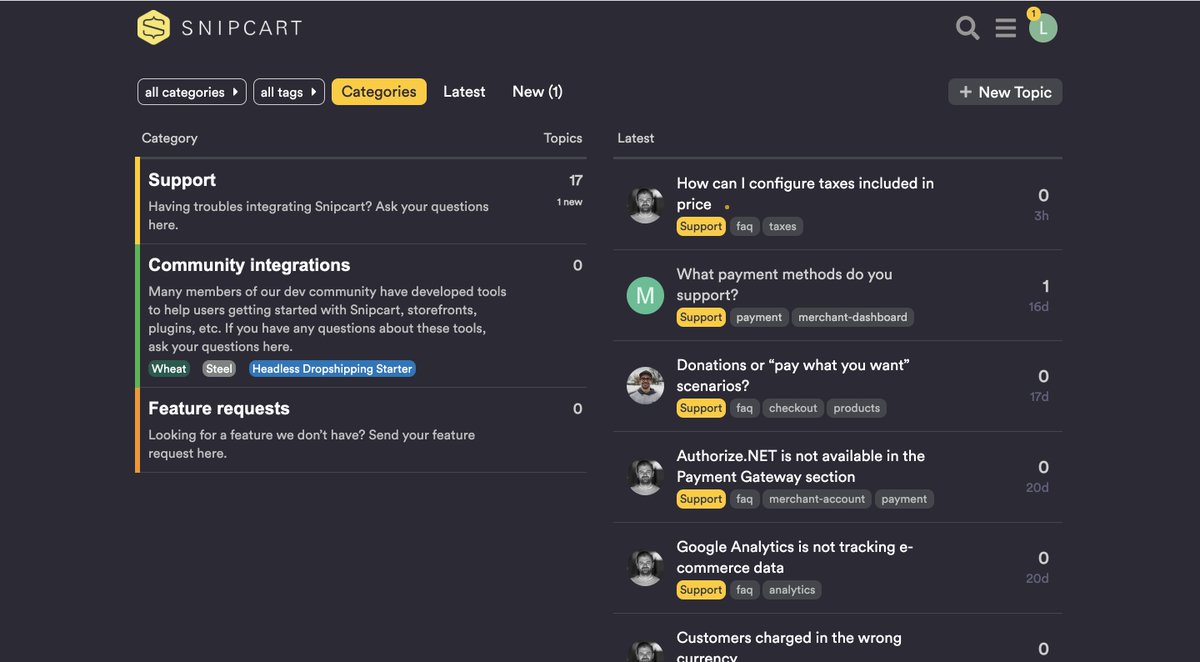
Task: Open the all tags filter dropdown
Action: point(288,91)
